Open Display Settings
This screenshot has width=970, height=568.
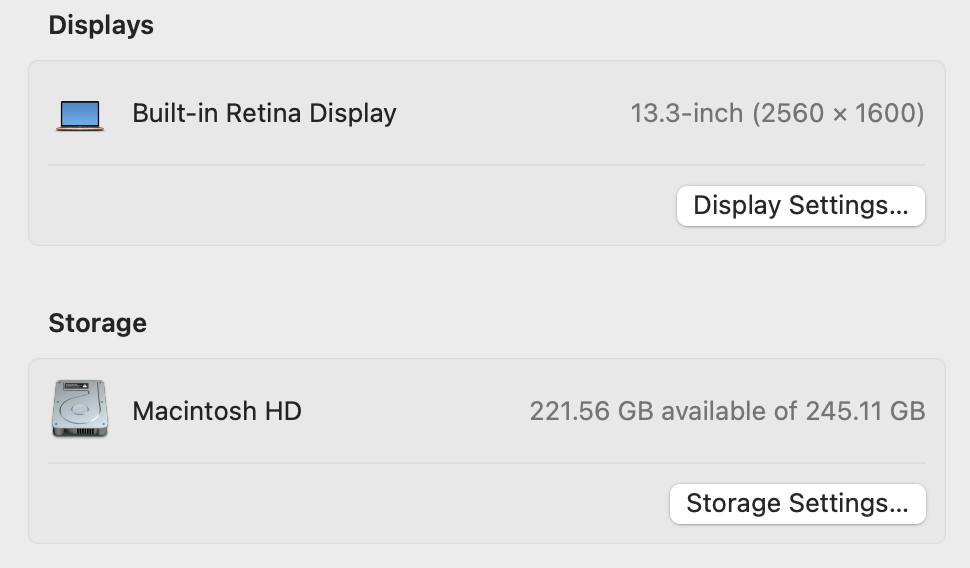pyautogui.click(x=800, y=206)
